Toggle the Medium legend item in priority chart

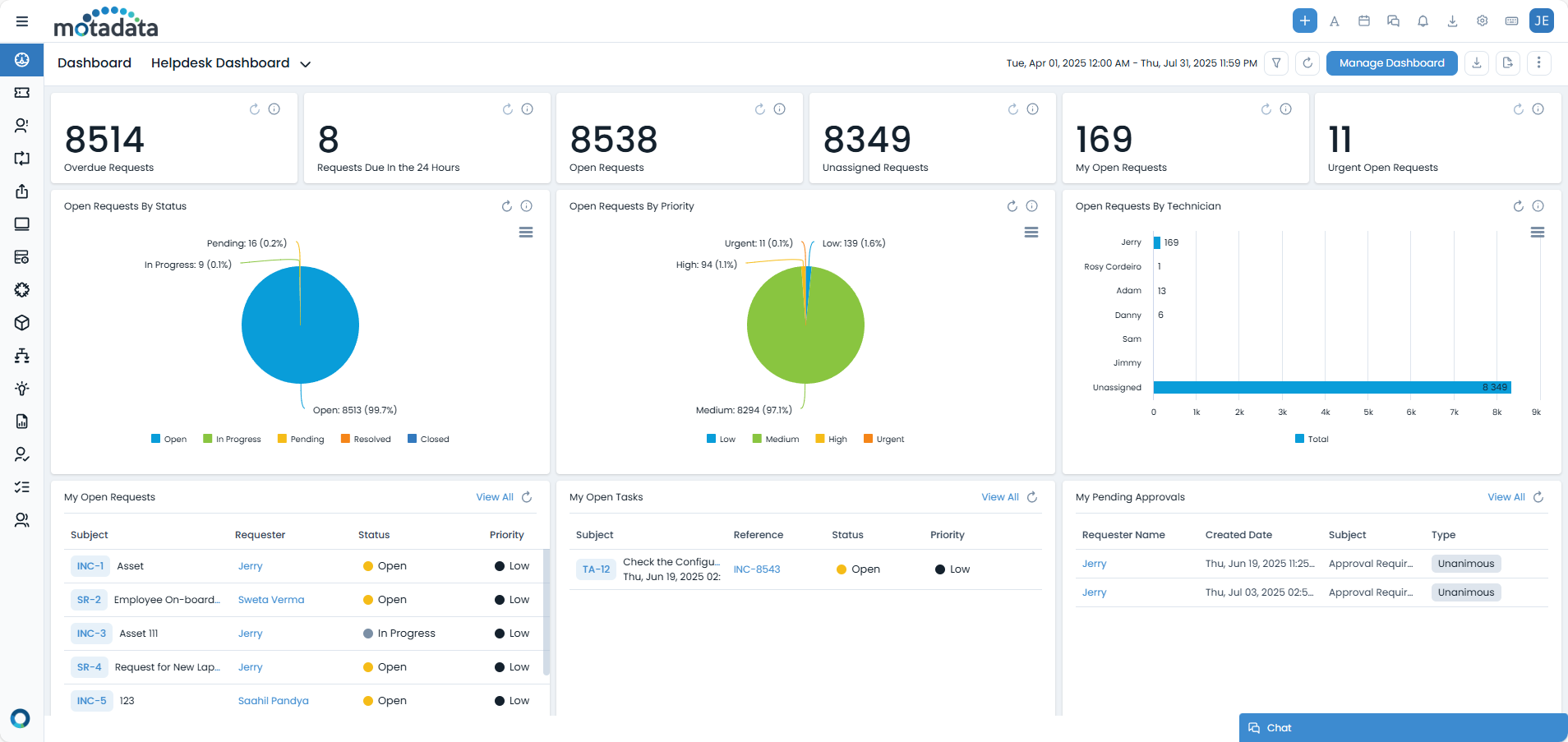click(x=775, y=439)
